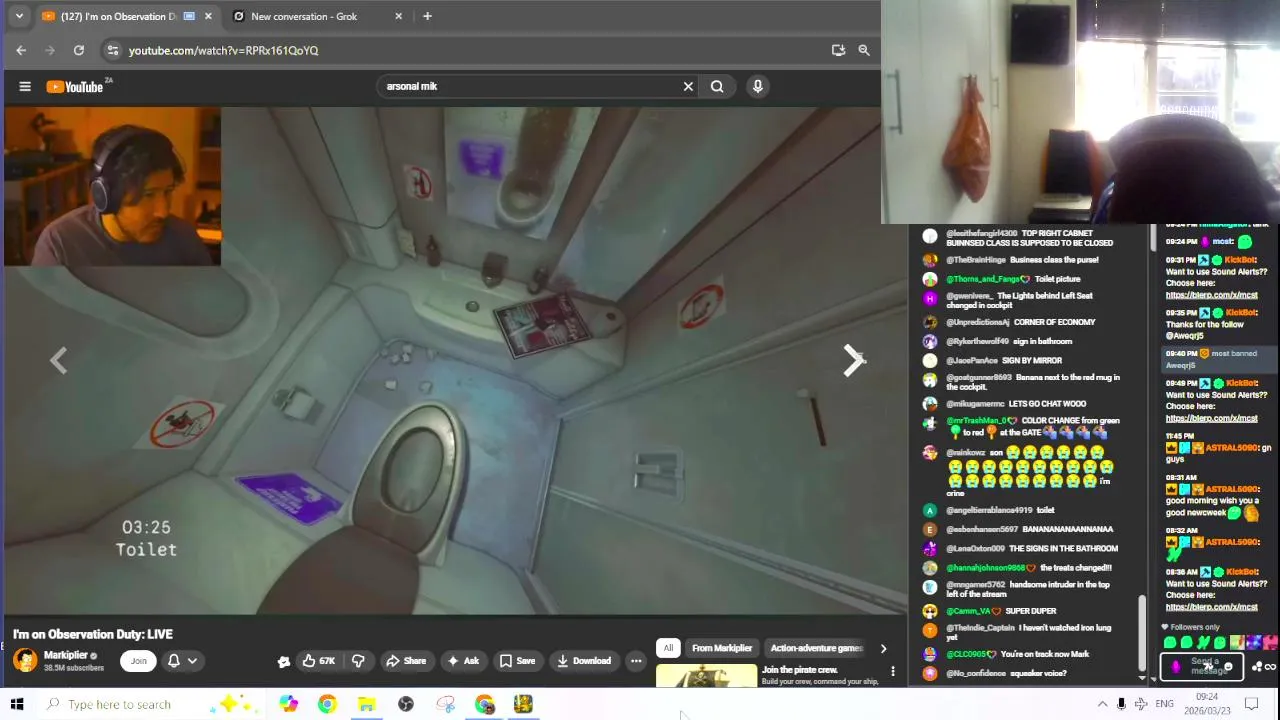Run the search with the magnifier button
Screen dimensions: 1280x720
pyautogui.click(x=717, y=87)
